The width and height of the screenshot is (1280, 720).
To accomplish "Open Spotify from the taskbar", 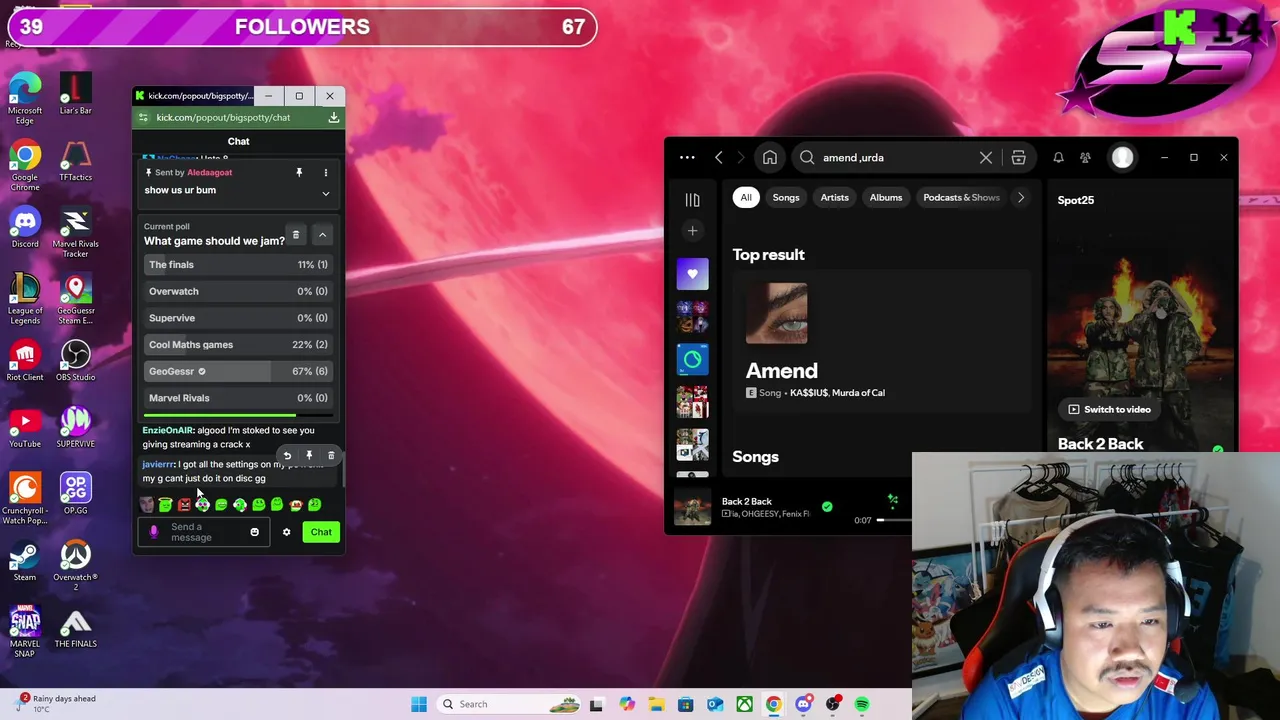I will tap(862, 704).
